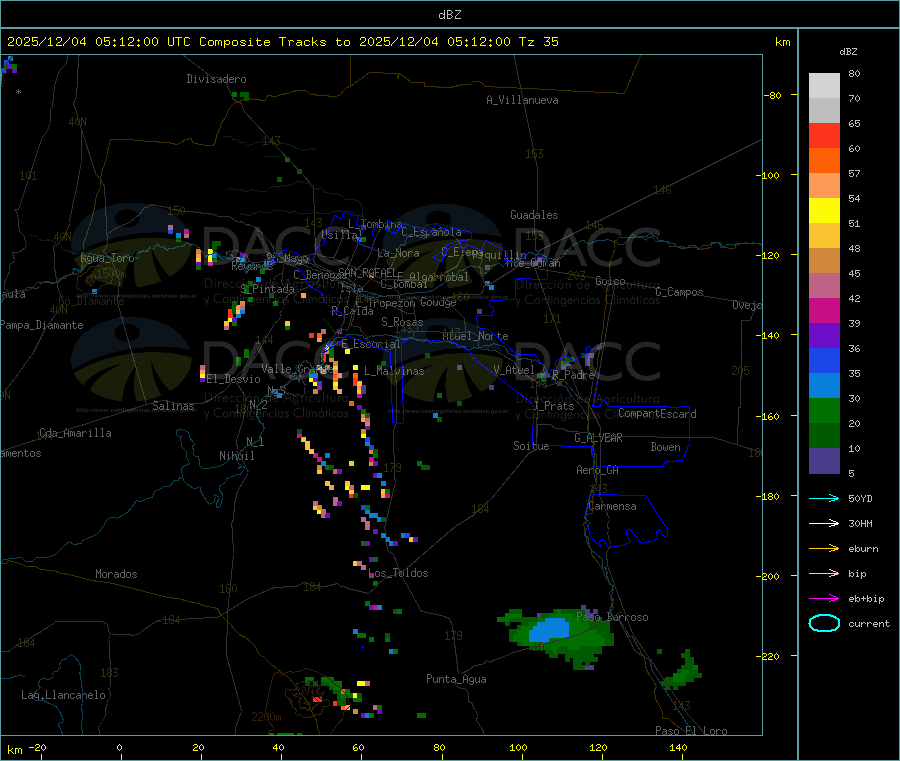Click the 'S_Rosas' map label
Screen dimensions: 900x761
(x=402, y=322)
